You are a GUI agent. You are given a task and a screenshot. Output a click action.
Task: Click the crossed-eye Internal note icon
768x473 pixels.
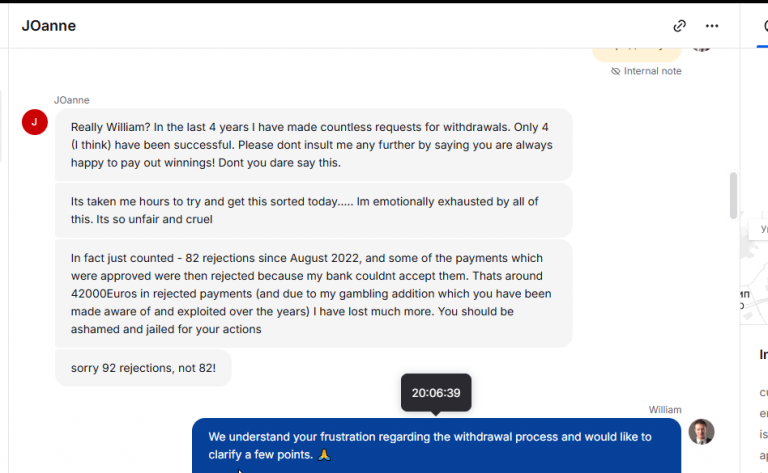click(615, 71)
